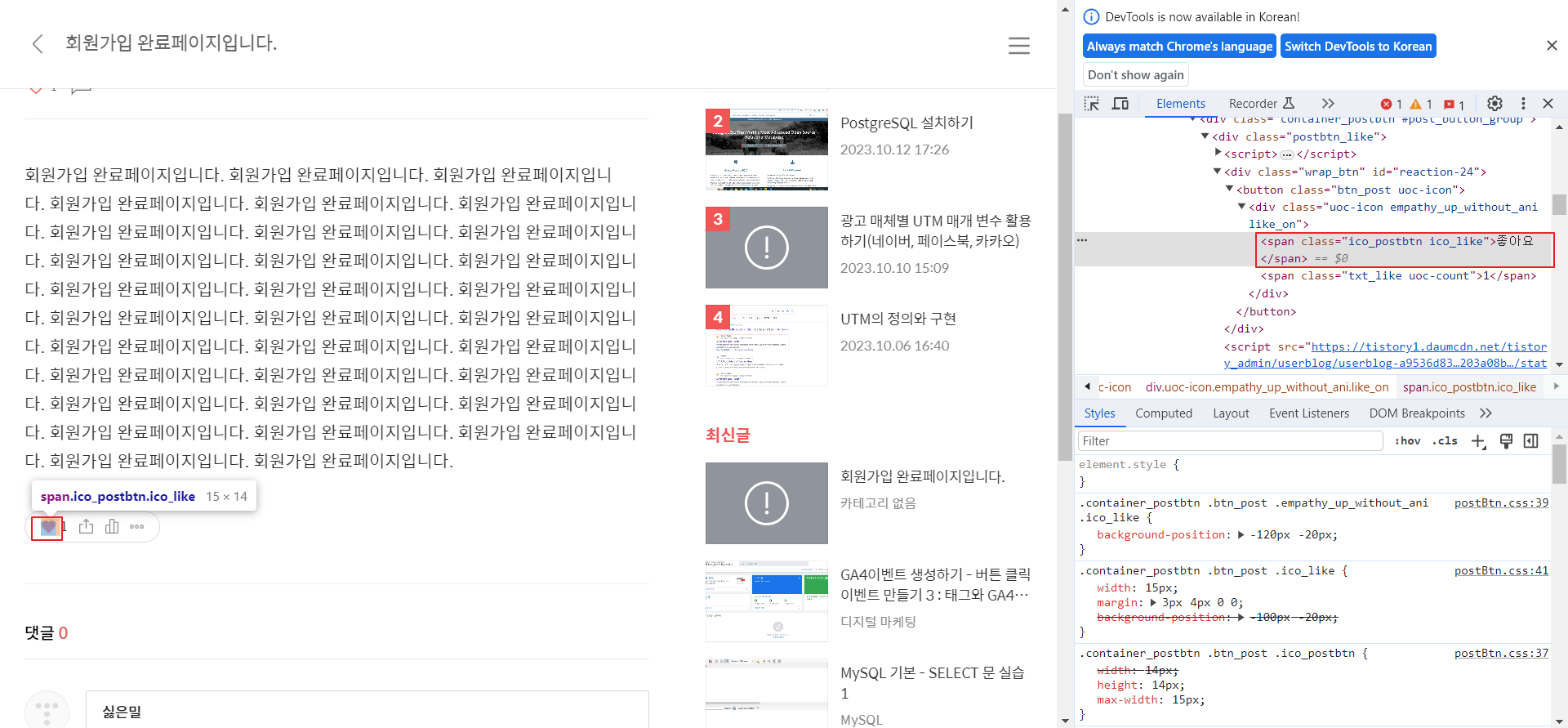Viewport: 1568px width, 728px height.
Task: Show more DevTools tabs with double chevron
Action: tap(1328, 104)
